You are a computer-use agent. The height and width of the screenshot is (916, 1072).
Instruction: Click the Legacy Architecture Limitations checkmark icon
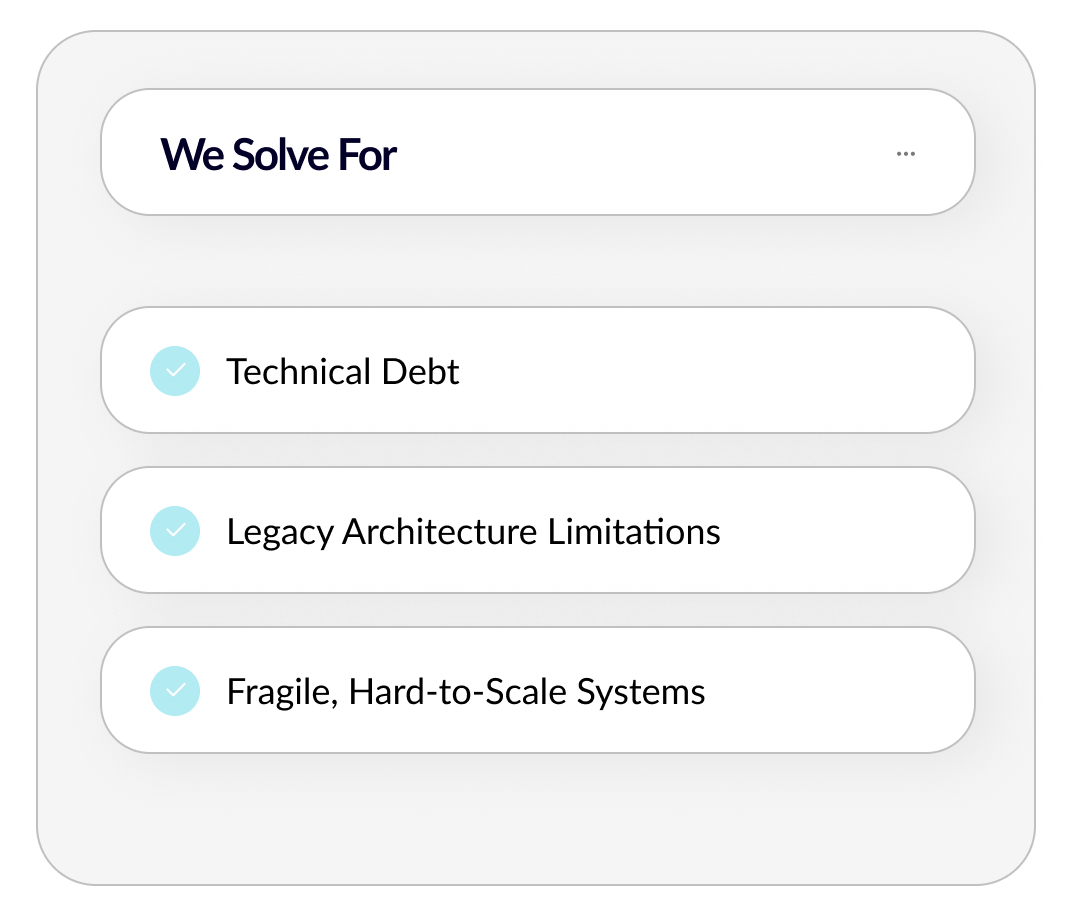pyautogui.click(x=175, y=531)
